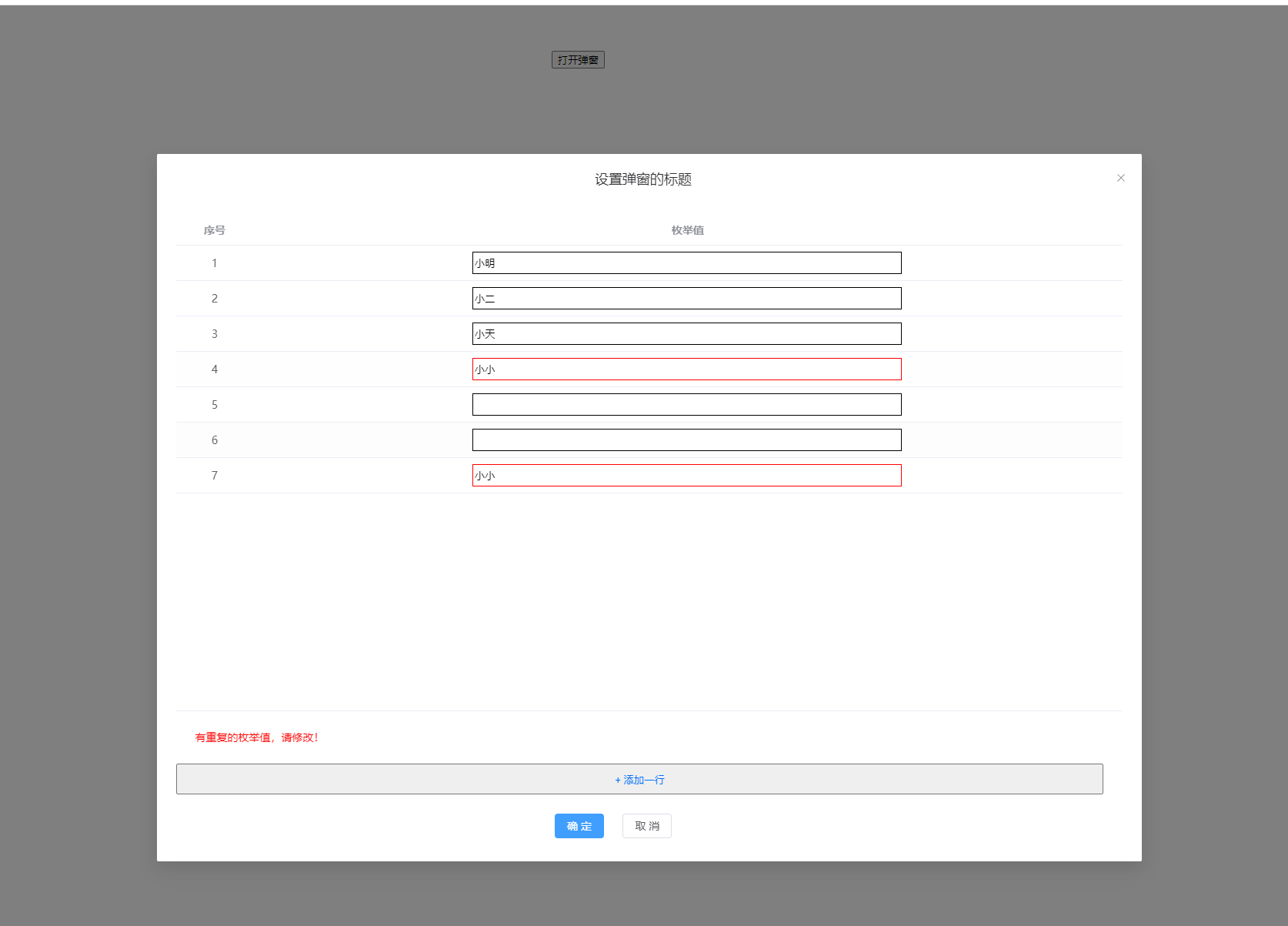Select the row number 5 cell
Image resolution: width=1288 pixels, height=926 pixels.
point(215,405)
